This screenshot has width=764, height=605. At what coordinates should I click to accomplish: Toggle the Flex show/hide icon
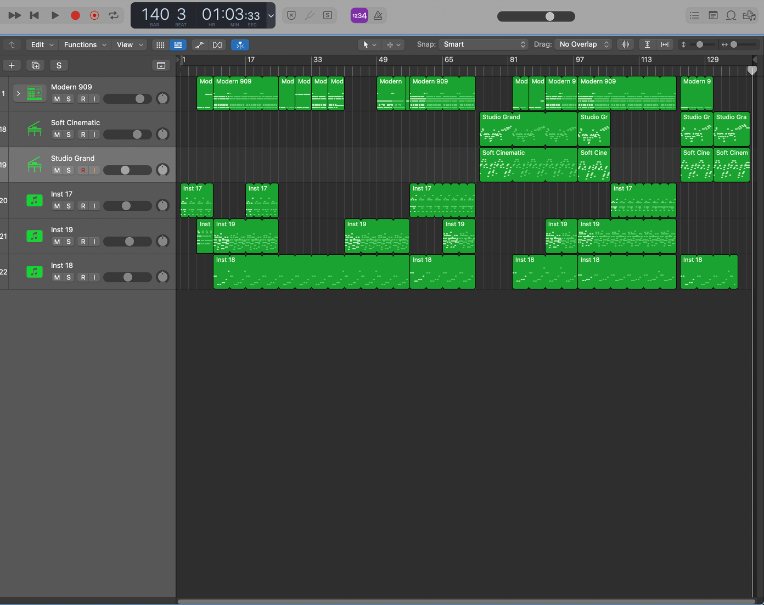pyautogui.click(x=217, y=45)
